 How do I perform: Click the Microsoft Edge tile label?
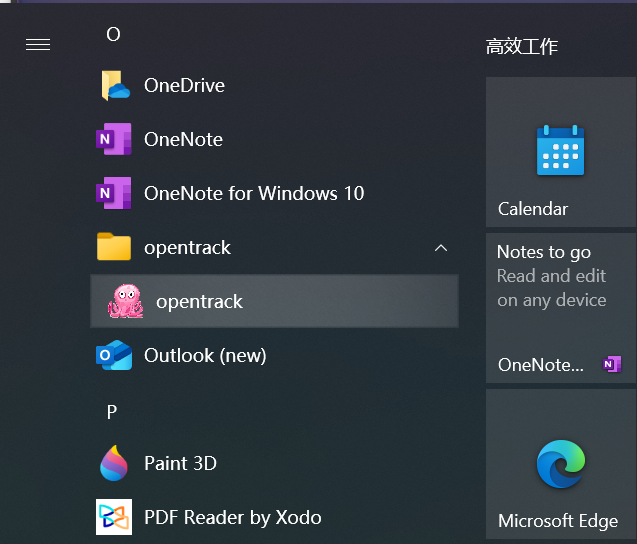tap(558, 521)
